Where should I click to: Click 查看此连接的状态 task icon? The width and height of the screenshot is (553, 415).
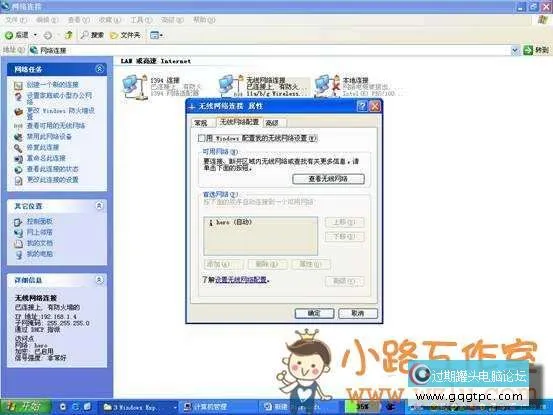18,170
